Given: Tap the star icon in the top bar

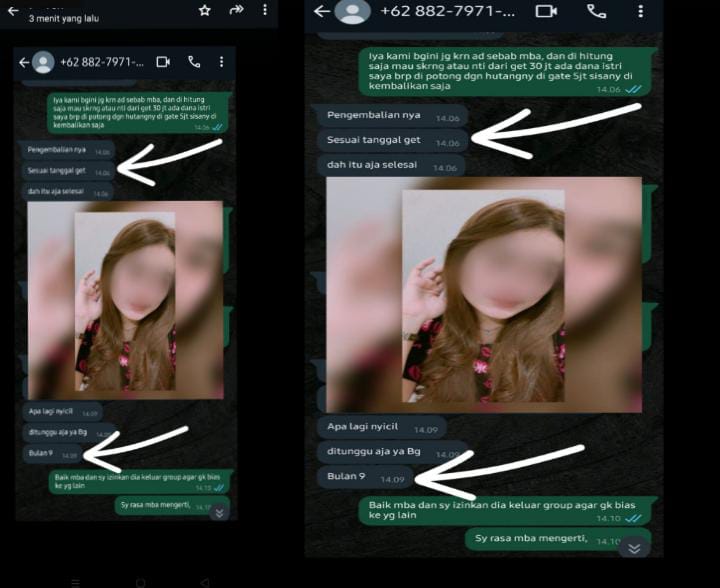Looking at the screenshot, I should 205,10.
